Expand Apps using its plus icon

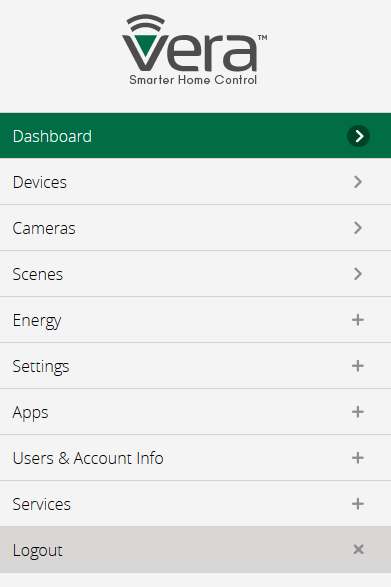tap(358, 412)
